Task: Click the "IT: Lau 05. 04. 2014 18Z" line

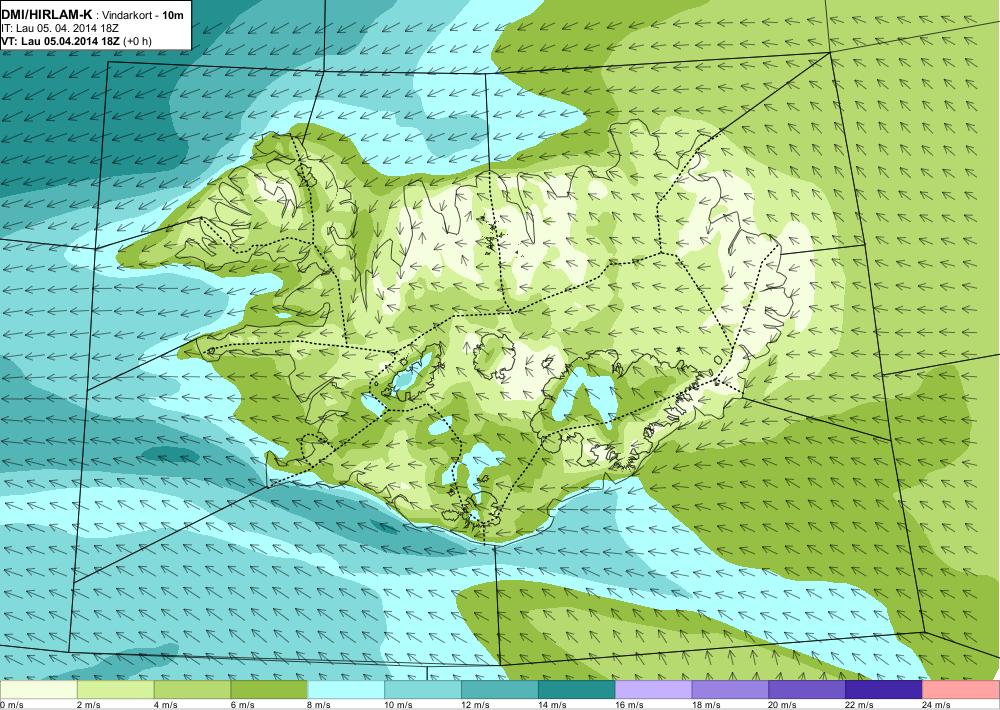Action: coord(59,28)
